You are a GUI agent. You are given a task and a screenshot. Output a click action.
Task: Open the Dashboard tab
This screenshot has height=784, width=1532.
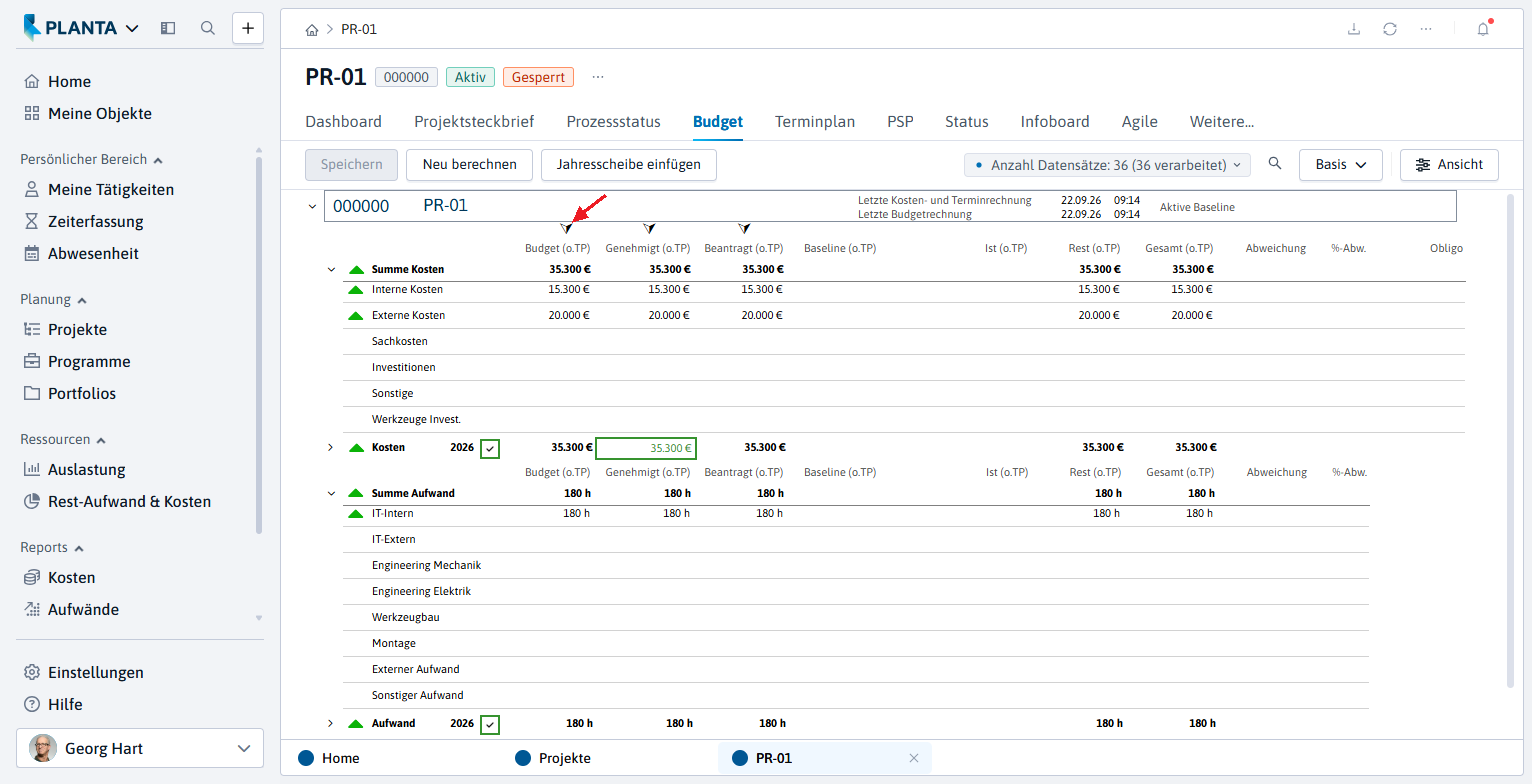point(343,122)
